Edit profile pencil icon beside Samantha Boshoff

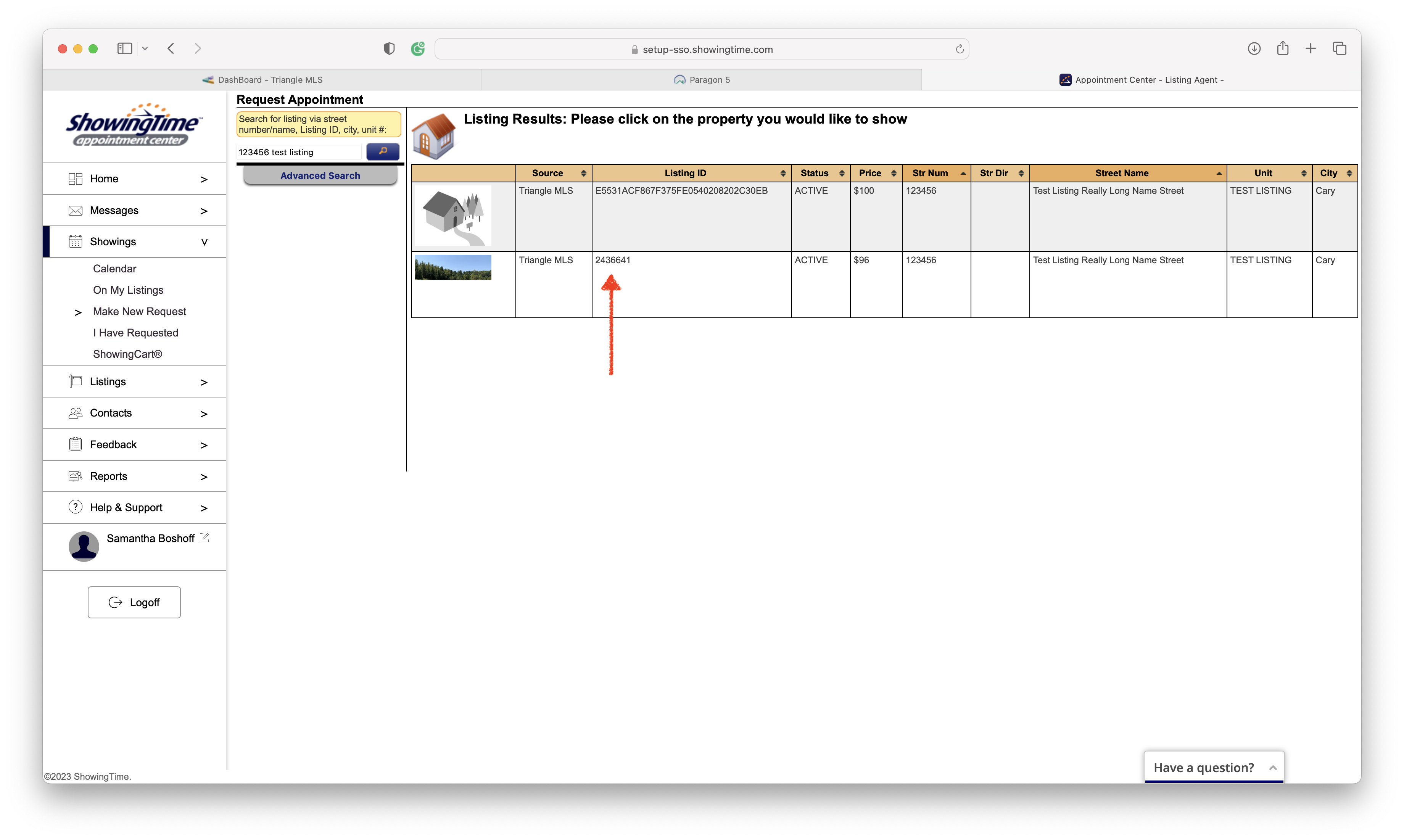click(x=204, y=538)
